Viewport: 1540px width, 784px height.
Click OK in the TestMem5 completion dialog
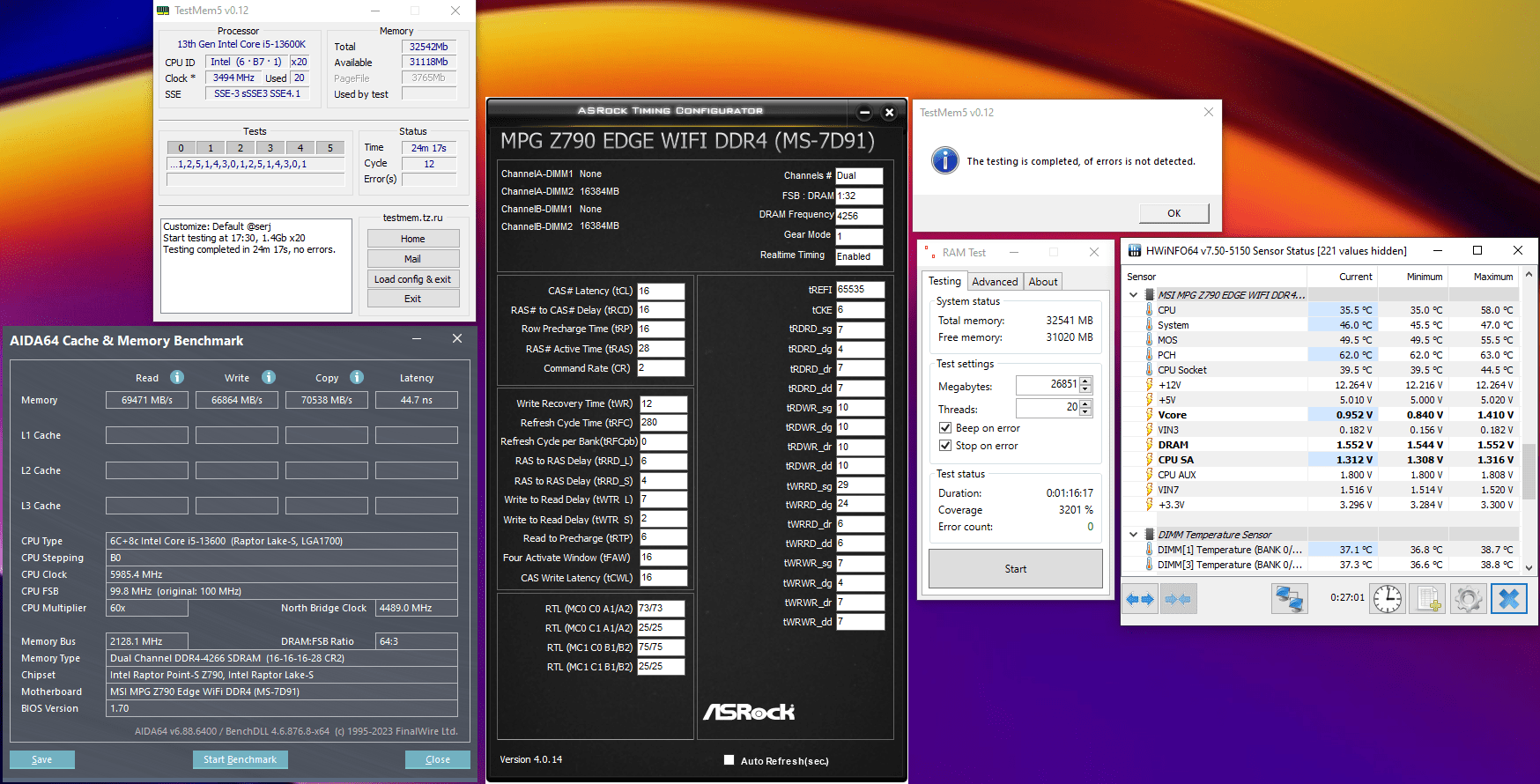1174,213
